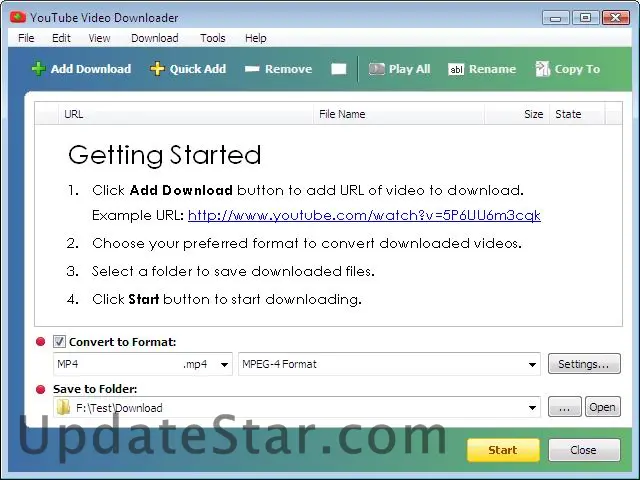Click the Remove toolbar button
This screenshot has width=640, height=480.
(x=278, y=69)
